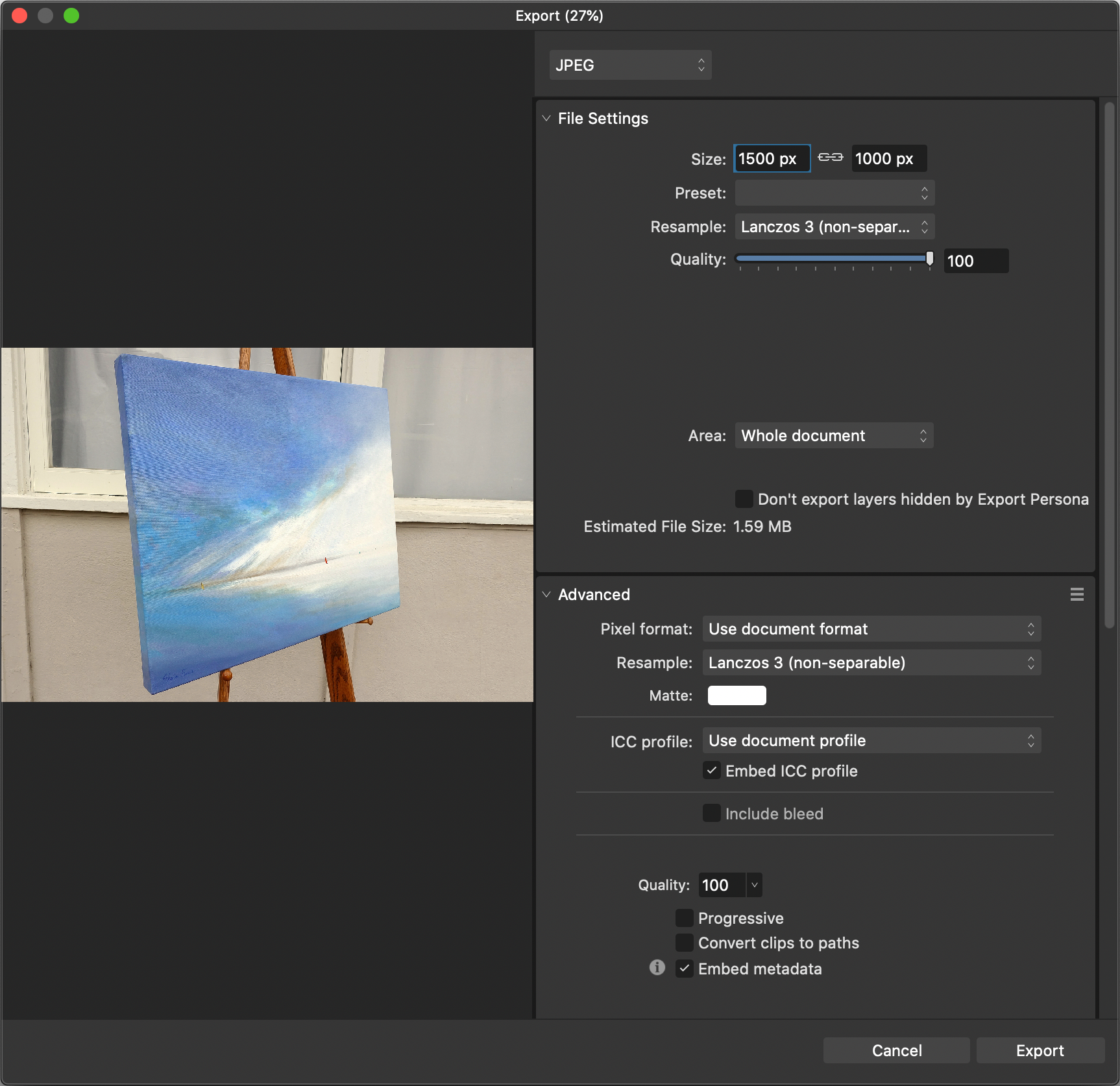Click the Cancel button
This screenshot has width=1120, height=1086.
tap(896, 1050)
